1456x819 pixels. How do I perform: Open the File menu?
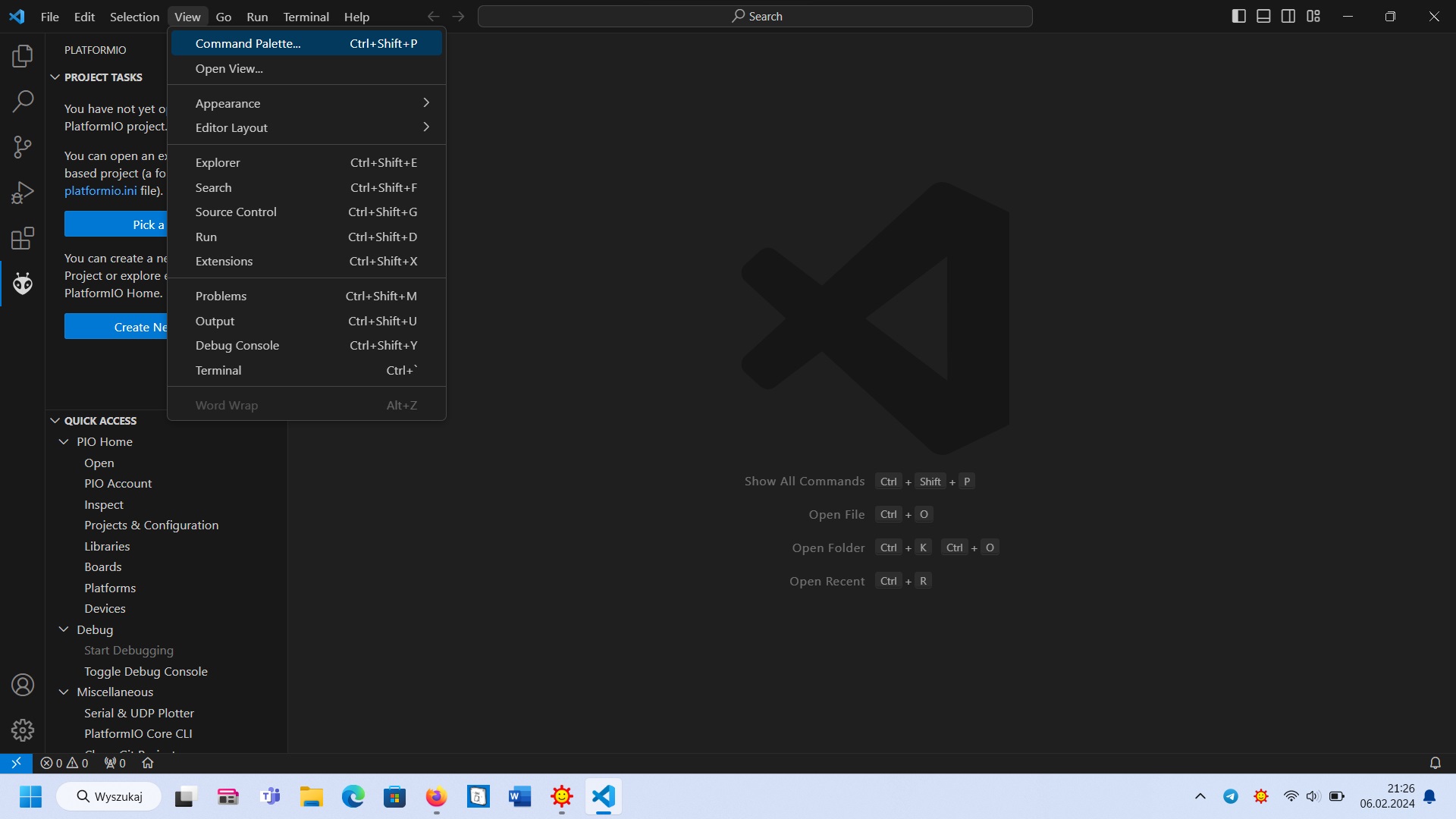click(50, 17)
